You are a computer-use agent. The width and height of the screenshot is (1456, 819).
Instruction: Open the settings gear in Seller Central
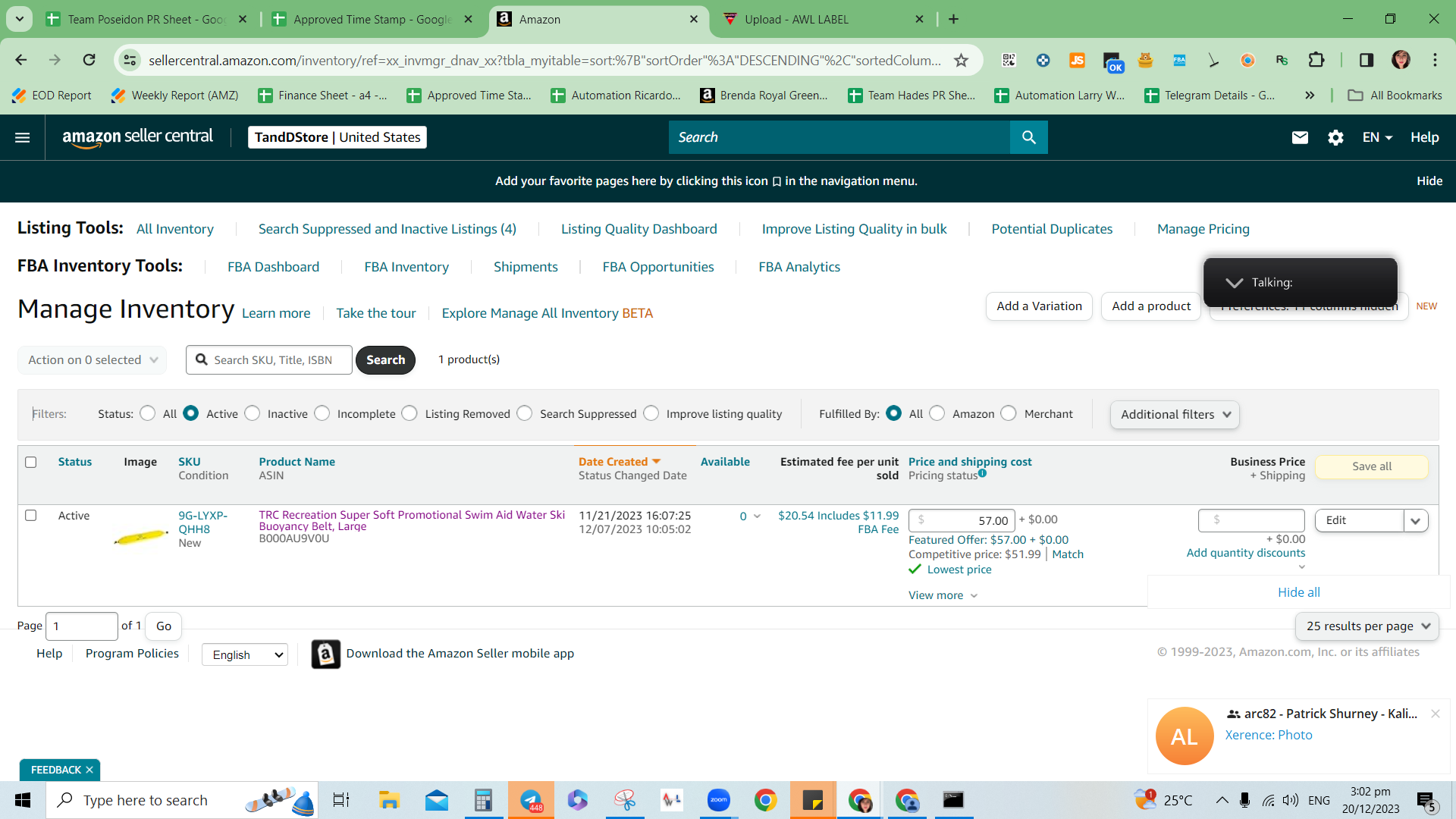[1335, 137]
